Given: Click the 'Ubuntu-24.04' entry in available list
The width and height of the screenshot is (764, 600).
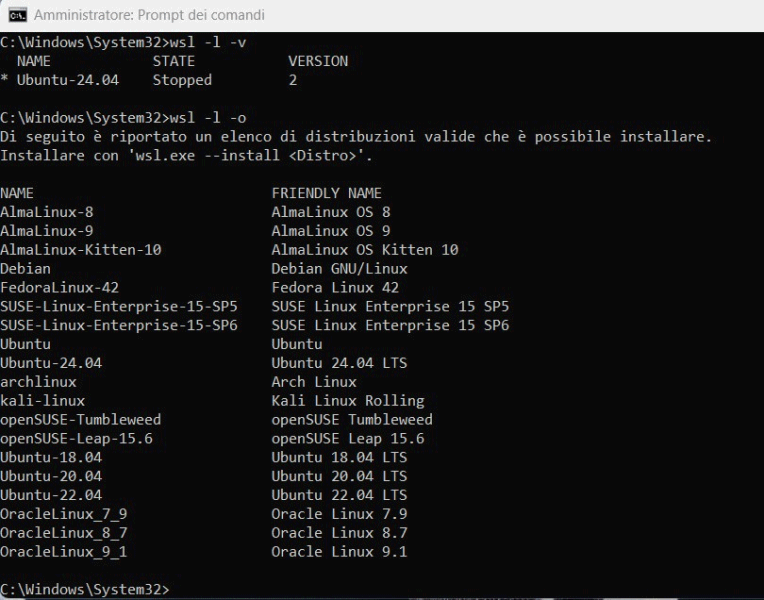Looking at the screenshot, I should click(51, 363).
